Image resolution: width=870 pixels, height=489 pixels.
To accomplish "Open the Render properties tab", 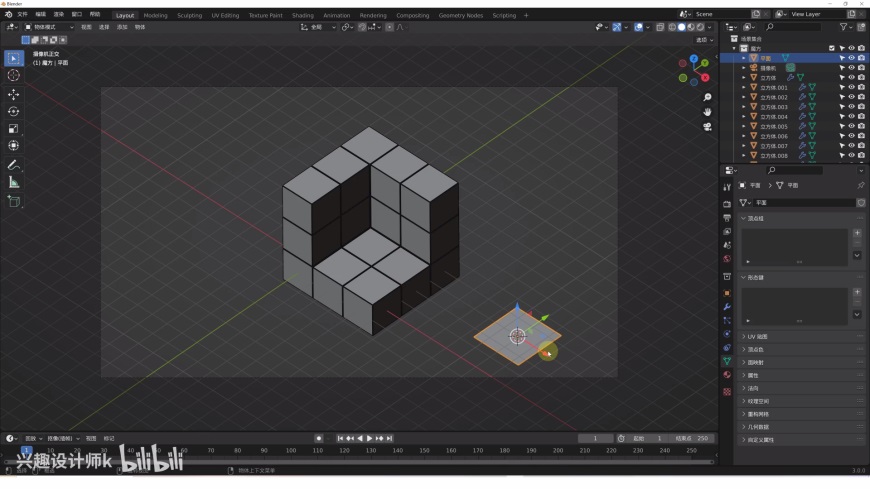I will coord(727,204).
